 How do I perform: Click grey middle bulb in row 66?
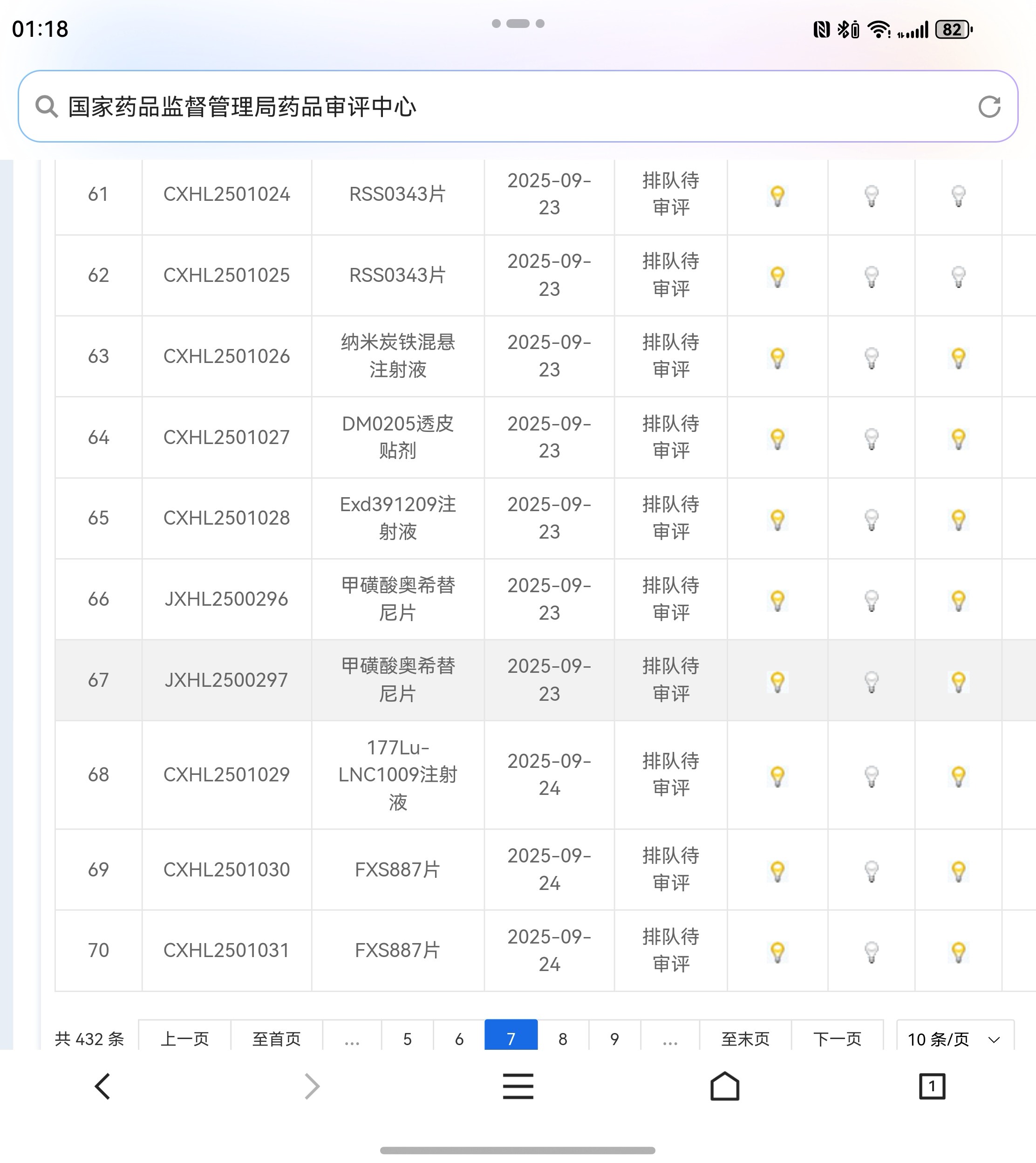(x=871, y=600)
